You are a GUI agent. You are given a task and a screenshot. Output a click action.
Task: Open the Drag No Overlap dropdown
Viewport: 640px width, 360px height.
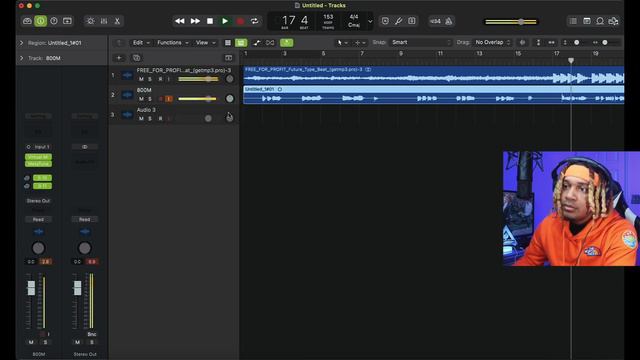pyautogui.click(x=492, y=42)
